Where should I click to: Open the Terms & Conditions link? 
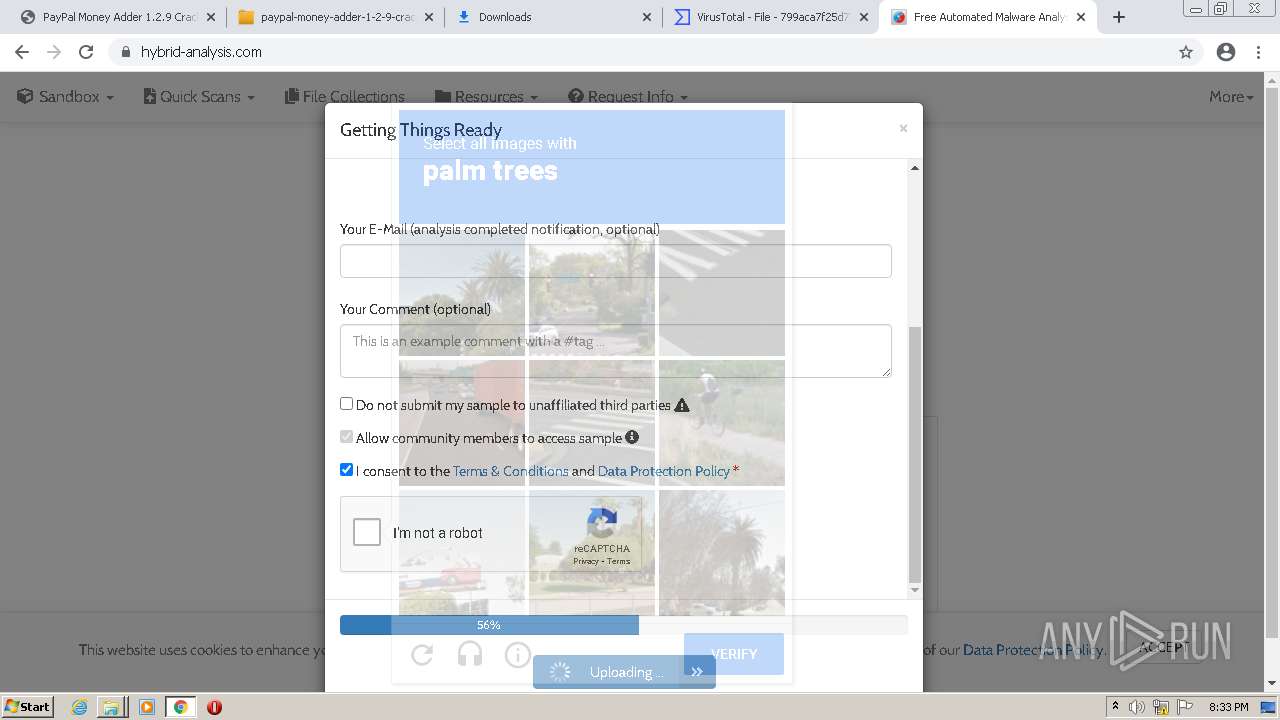point(510,471)
